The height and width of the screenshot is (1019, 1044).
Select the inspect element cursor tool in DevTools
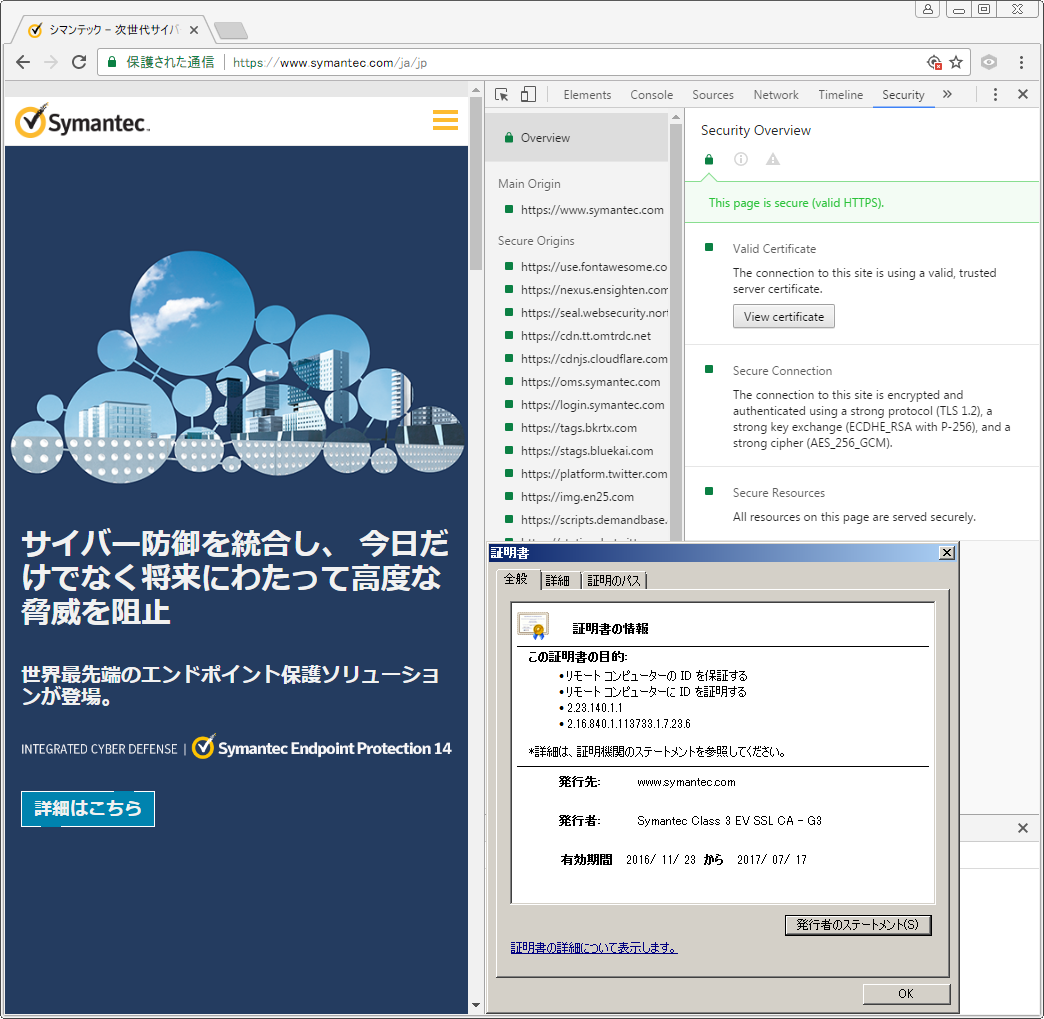(x=501, y=93)
